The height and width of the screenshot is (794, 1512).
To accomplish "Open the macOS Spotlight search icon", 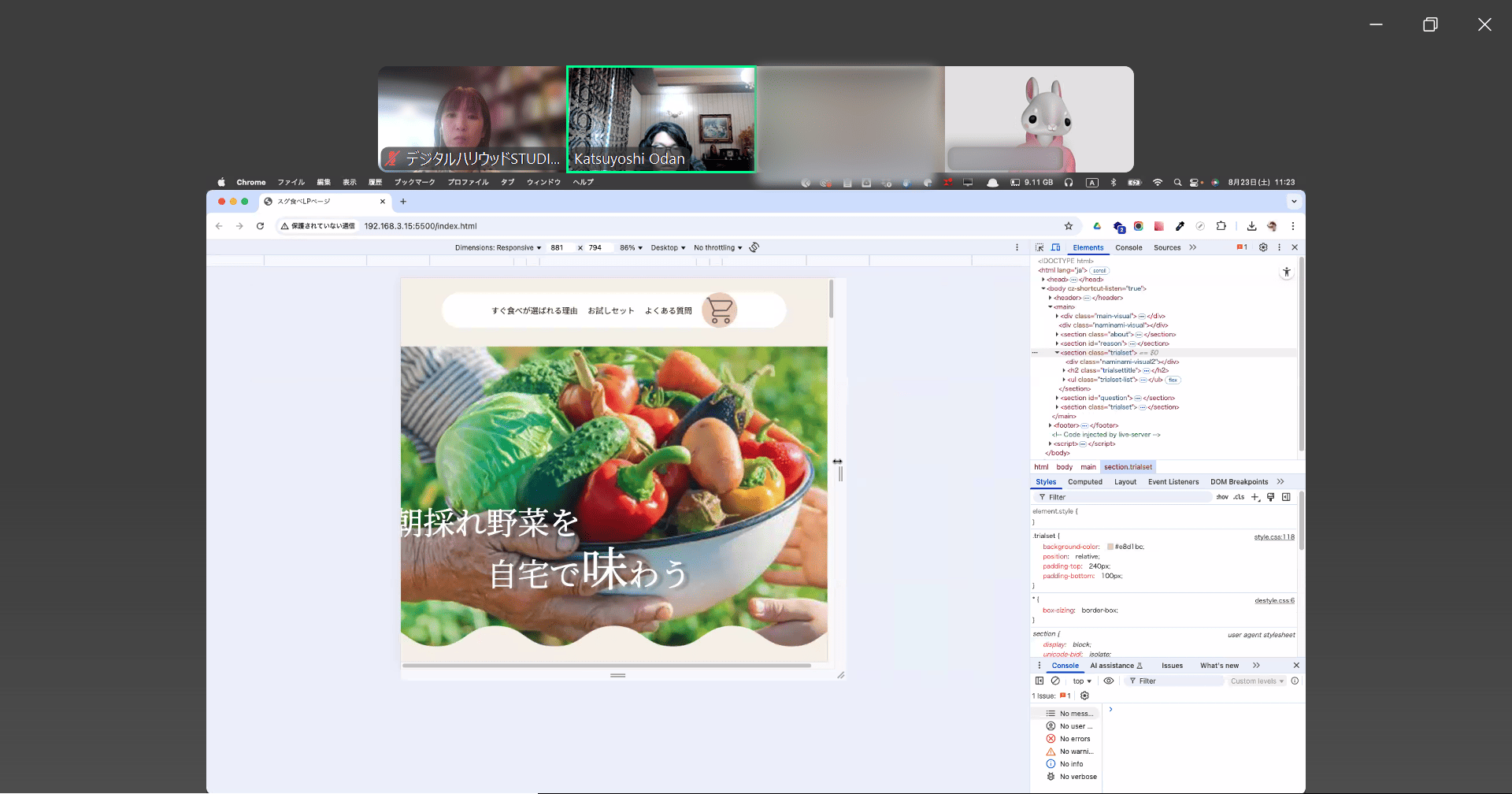I will [1177, 182].
